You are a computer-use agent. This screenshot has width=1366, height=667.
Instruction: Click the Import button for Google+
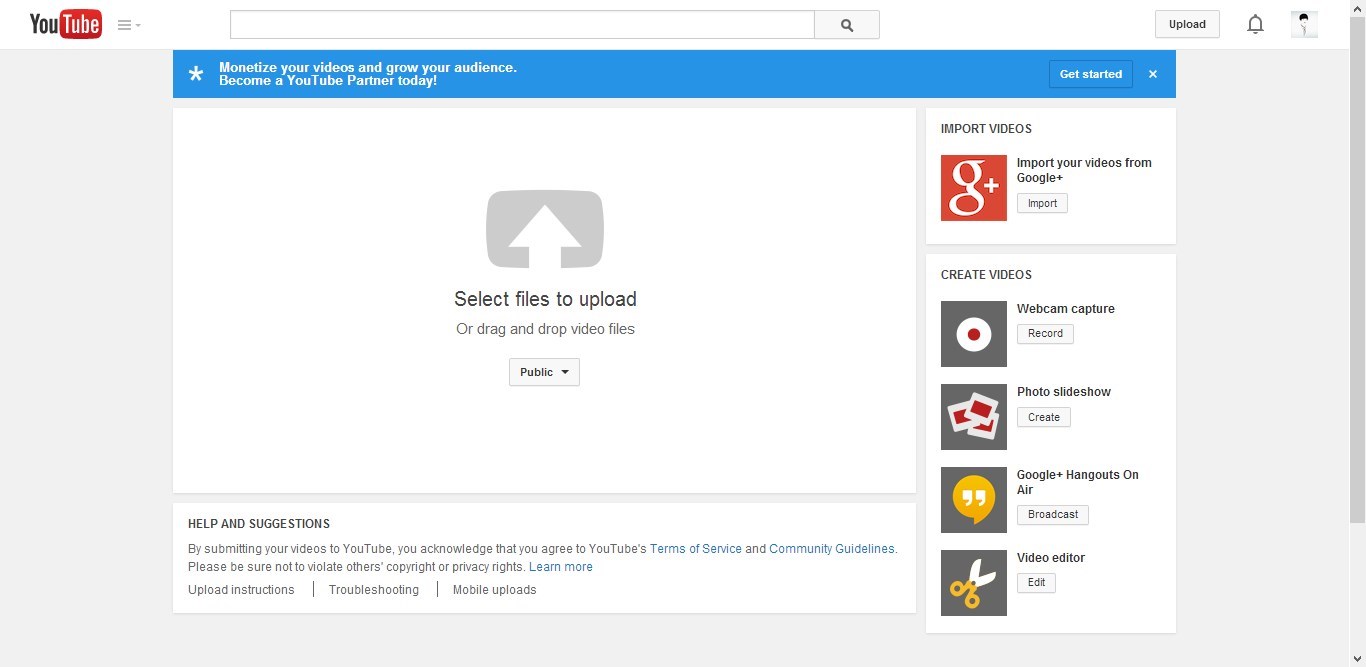[x=1042, y=203]
